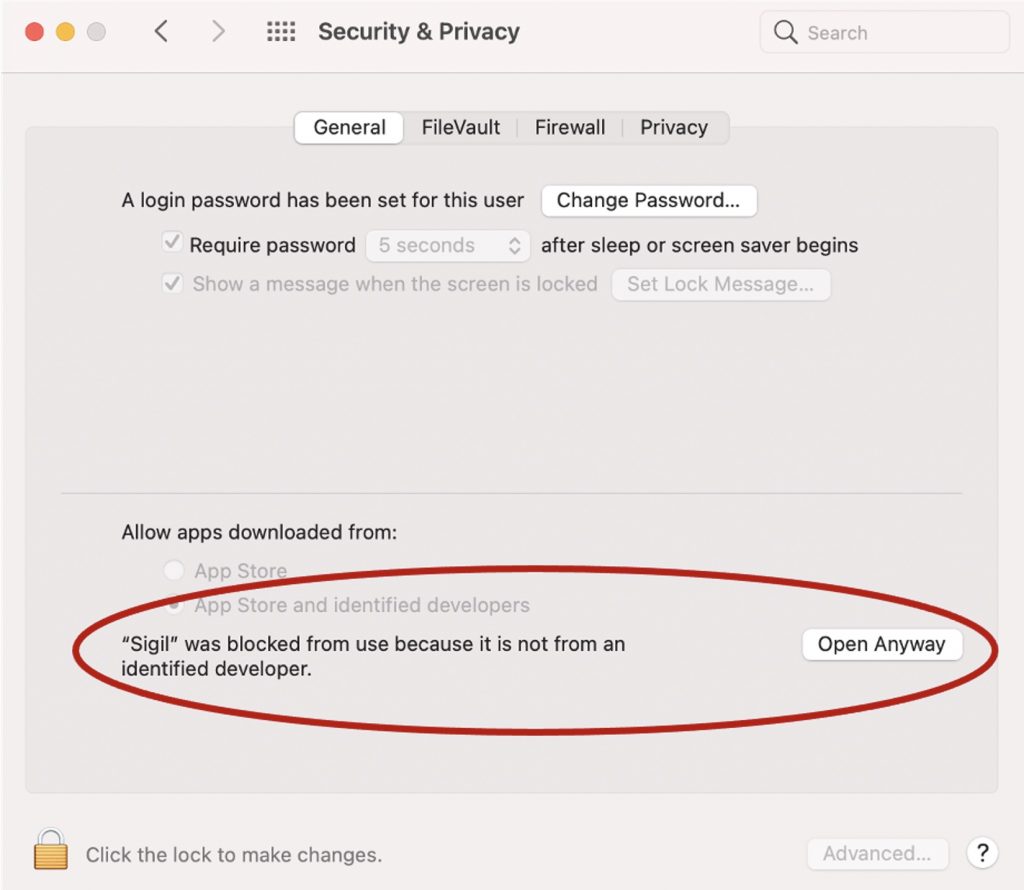1024x890 pixels.
Task: Click the help question mark button
Action: 982,853
